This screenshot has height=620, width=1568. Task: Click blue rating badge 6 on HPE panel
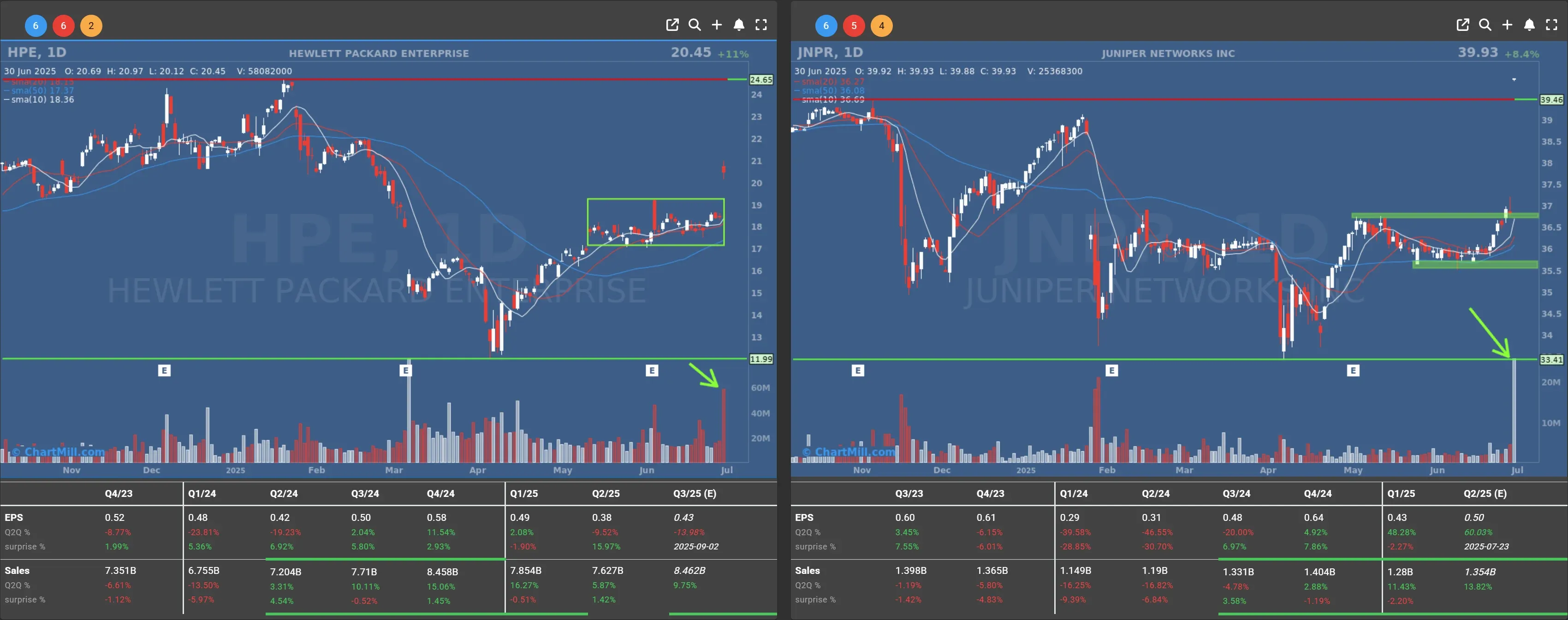click(x=36, y=25)
